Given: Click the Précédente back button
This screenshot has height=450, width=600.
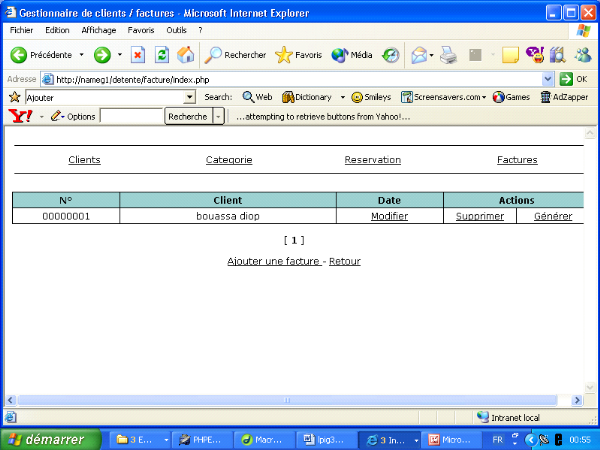Looking at the screenshot, I should click(x=42, y=54).
